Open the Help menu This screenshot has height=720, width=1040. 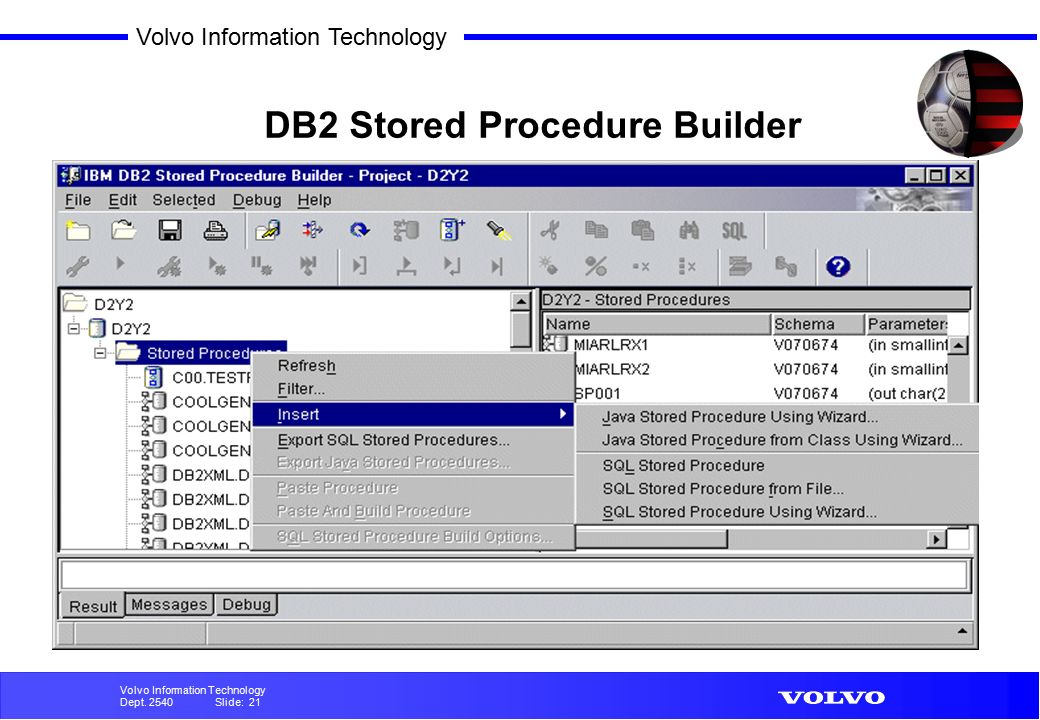[314, 200]
